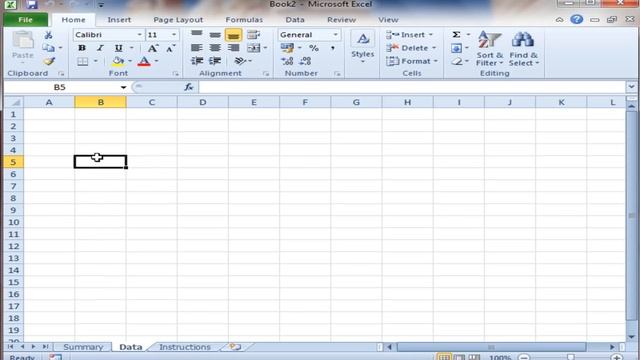Click the Orientation text angle icon

240,61
